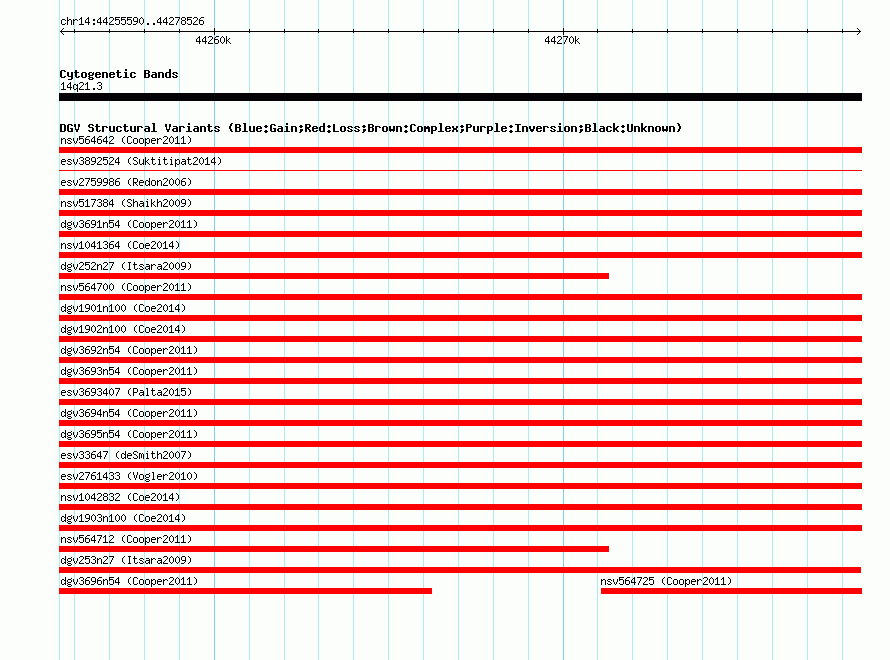
Task: Open dgv253n27 (Itsara2009) variant
Action: point(126,560)
